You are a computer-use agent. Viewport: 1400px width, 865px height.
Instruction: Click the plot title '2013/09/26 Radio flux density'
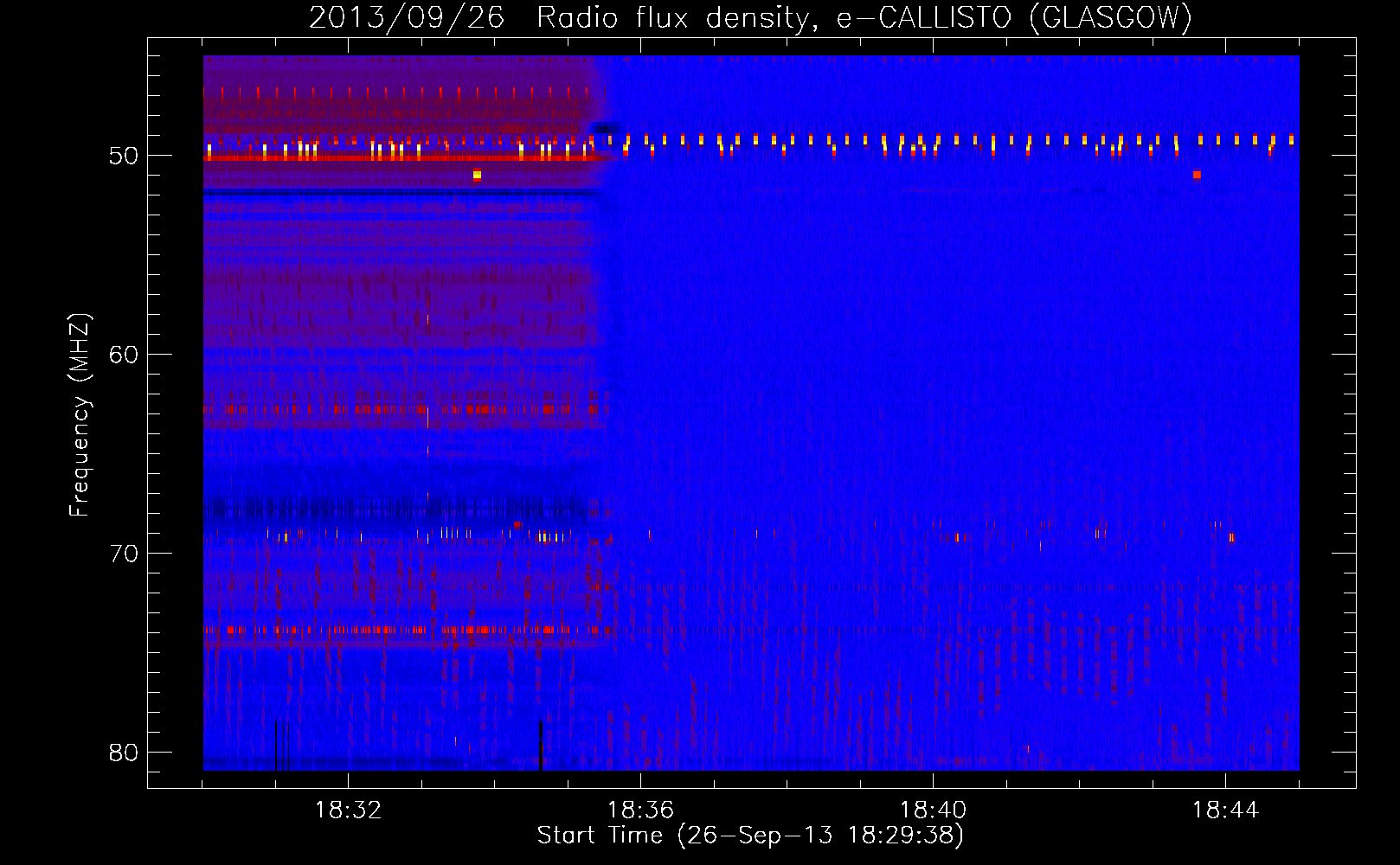click(x=750, y=18)
